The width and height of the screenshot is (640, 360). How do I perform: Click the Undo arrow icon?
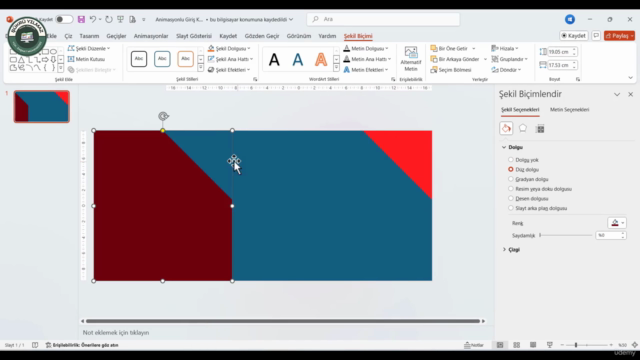[x=93, y=19]
